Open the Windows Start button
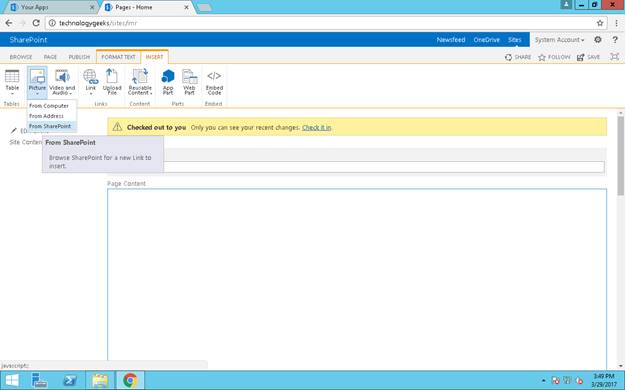 [x=12, y=380]
